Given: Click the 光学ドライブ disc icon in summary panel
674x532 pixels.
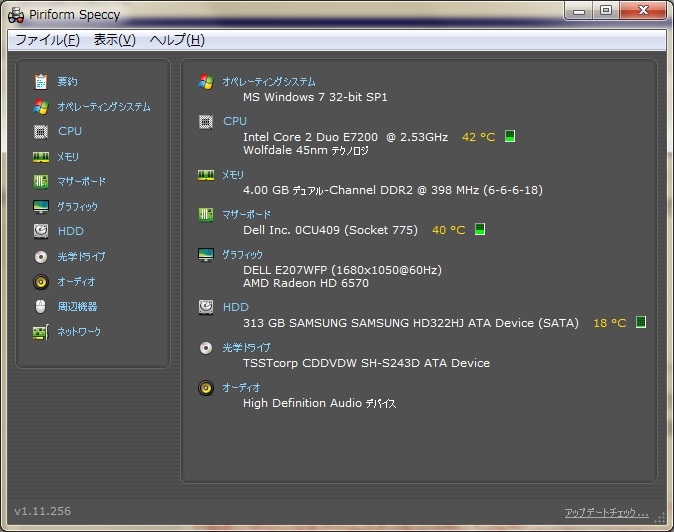Looking at the screenshot, I should pyautogui.click(x=206, y=348).
